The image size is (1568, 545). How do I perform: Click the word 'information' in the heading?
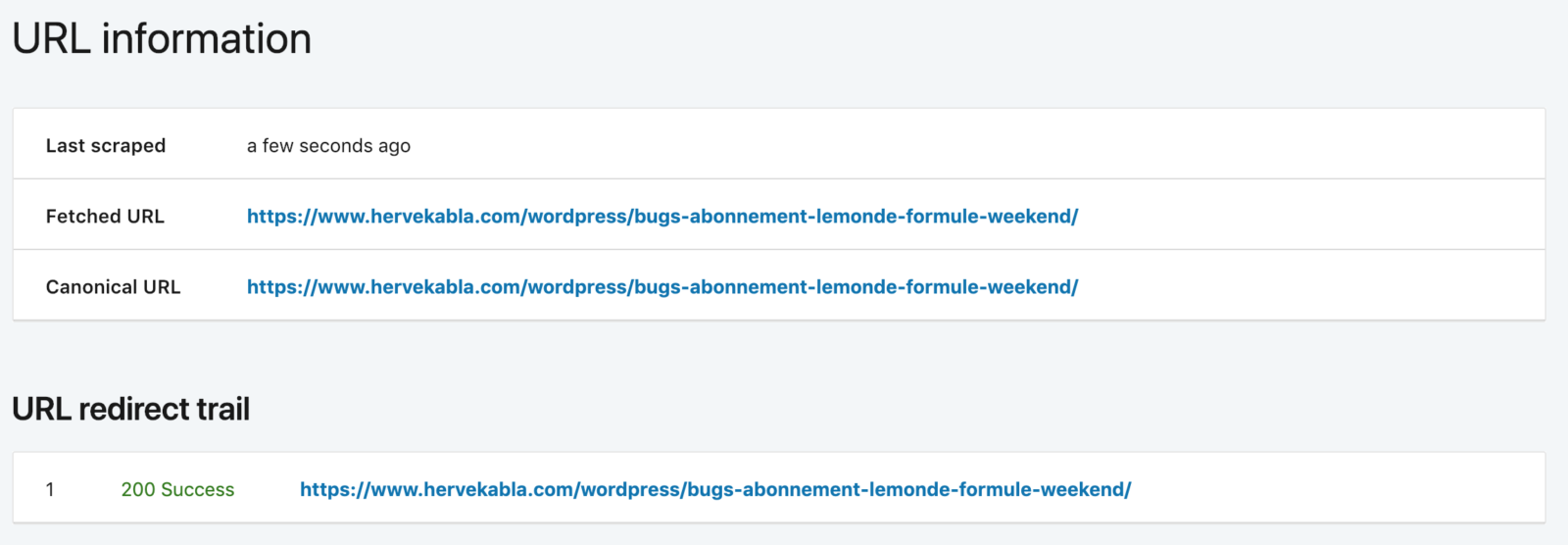coord(207,39)
